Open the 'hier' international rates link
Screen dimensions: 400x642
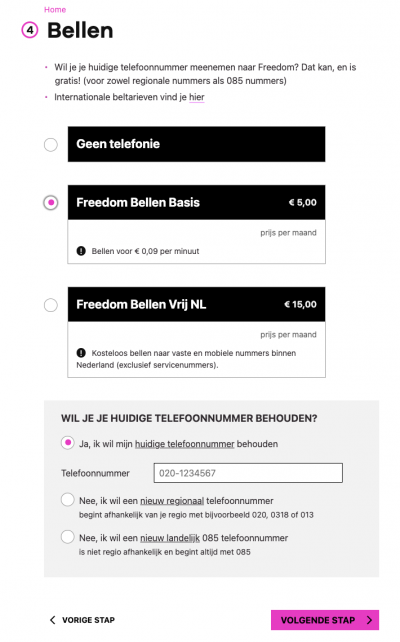[197, 97]
